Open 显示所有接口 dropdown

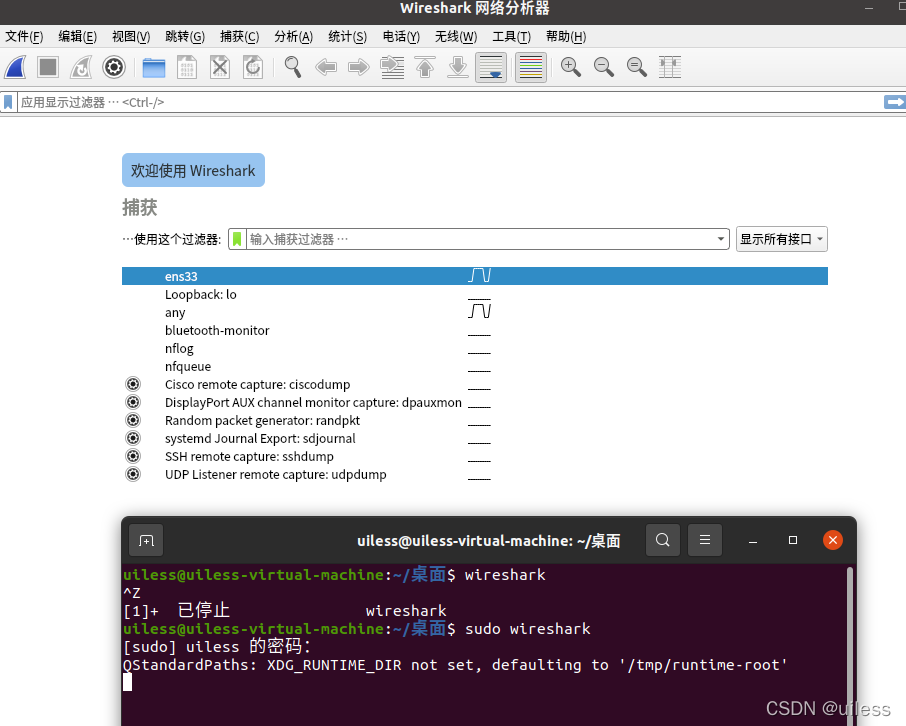[x=781, y=239]
